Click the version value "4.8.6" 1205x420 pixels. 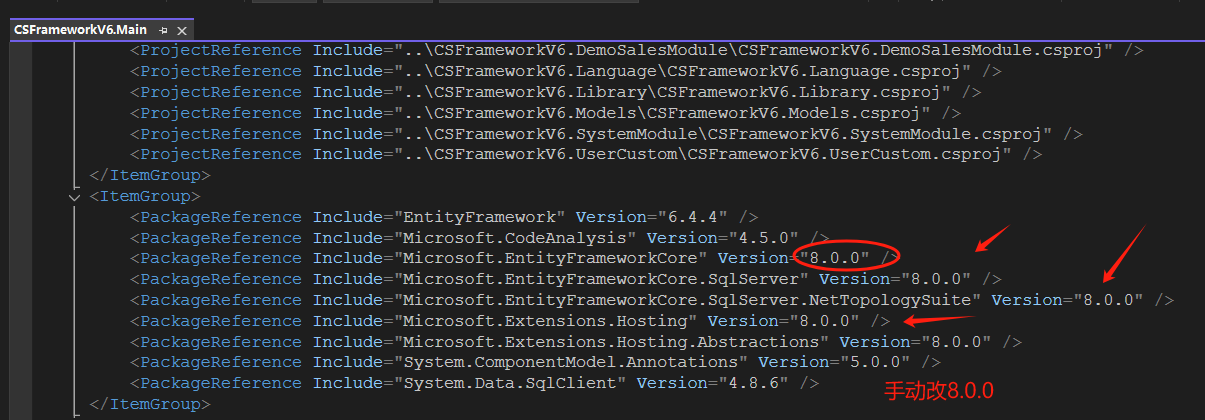(x=756, y=383)
